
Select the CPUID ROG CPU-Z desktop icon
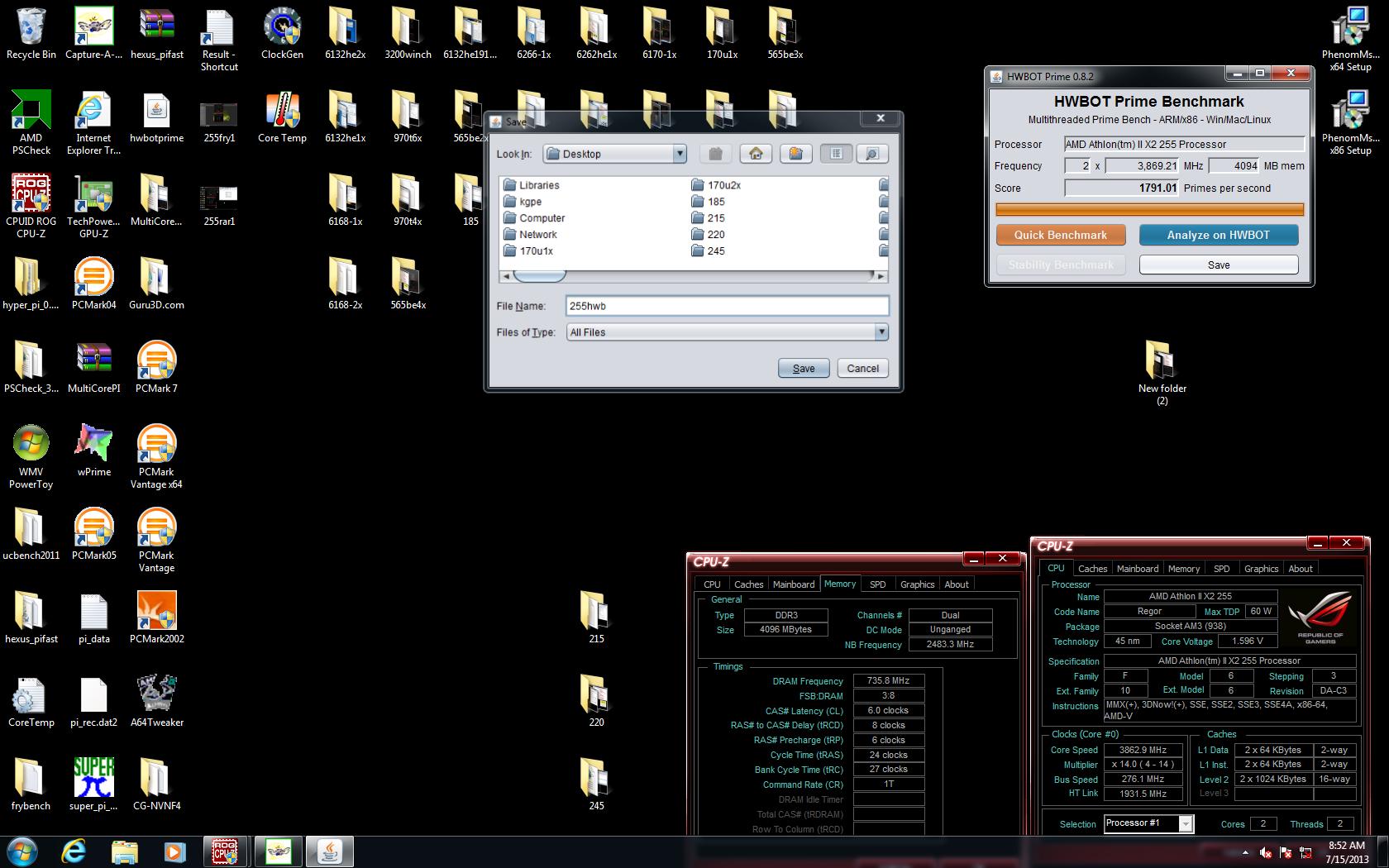pyautogui.click(x=31, y=207)
